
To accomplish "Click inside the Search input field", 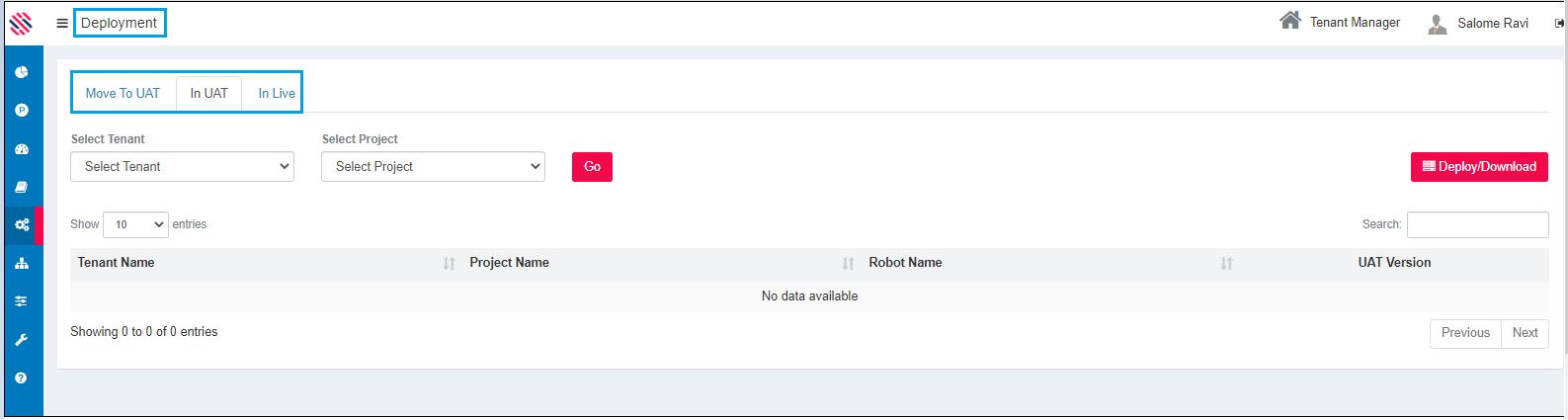I will coord(1477,225).
